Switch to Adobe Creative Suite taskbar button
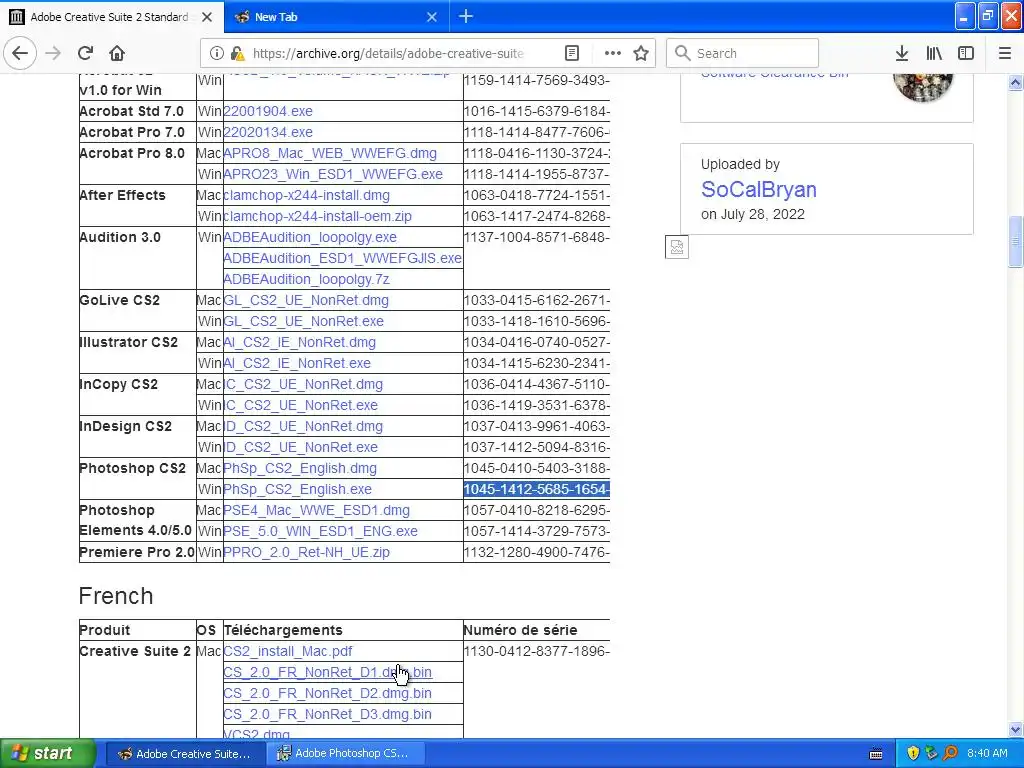Viewport: 1024px width, 768px height. click(x=184, y=754)
